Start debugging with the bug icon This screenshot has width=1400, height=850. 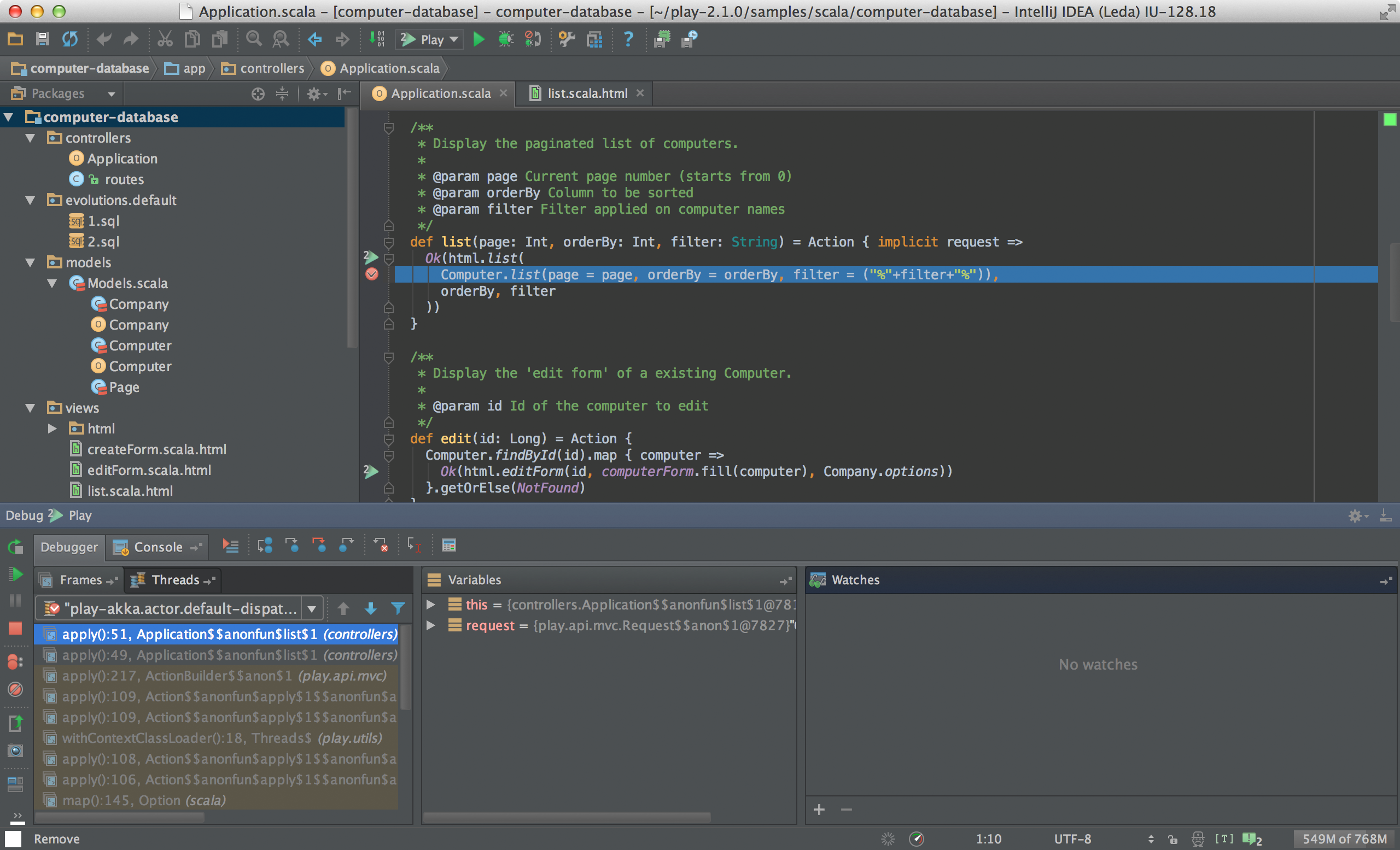pos(505,39)
